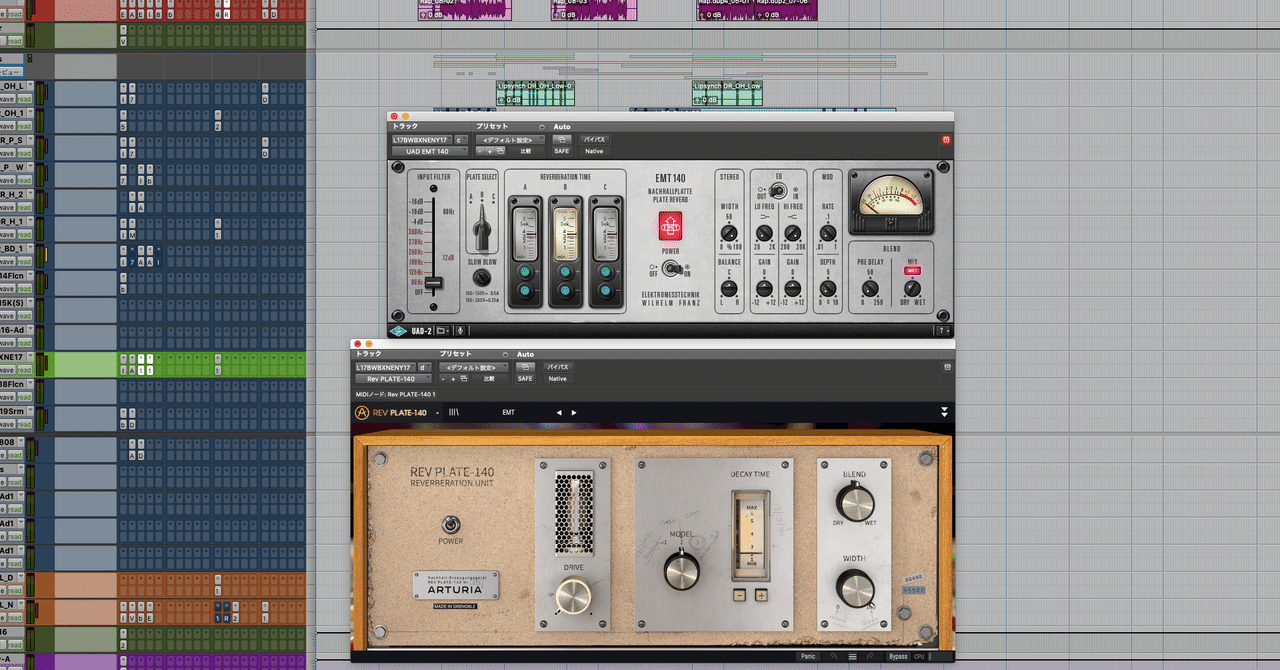
Task: Open the Rev PLATE-140 plugin name dropdown
Action: (x=392, y=379)
